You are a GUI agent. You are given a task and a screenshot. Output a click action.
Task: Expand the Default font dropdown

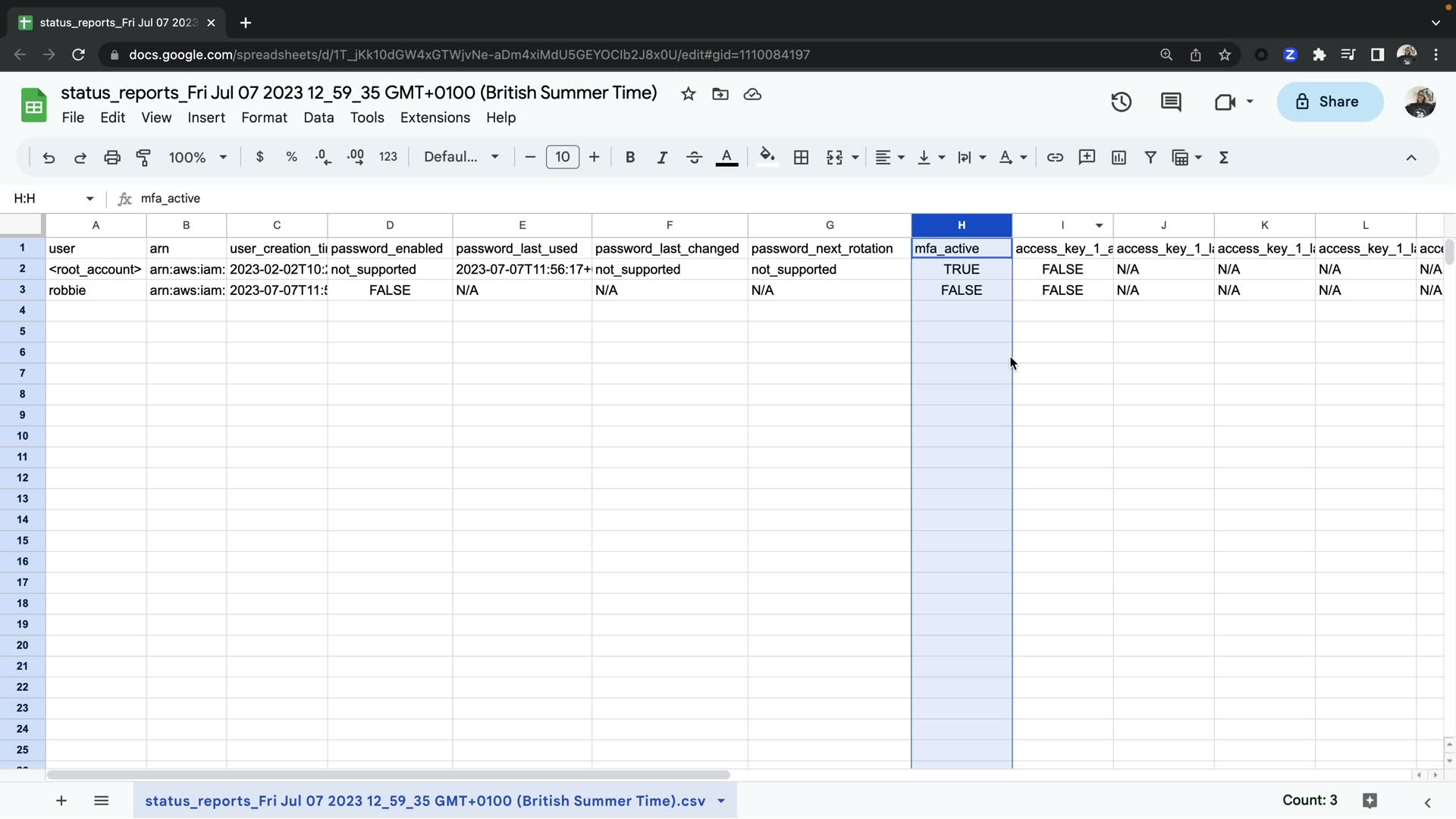click(461, 157)
